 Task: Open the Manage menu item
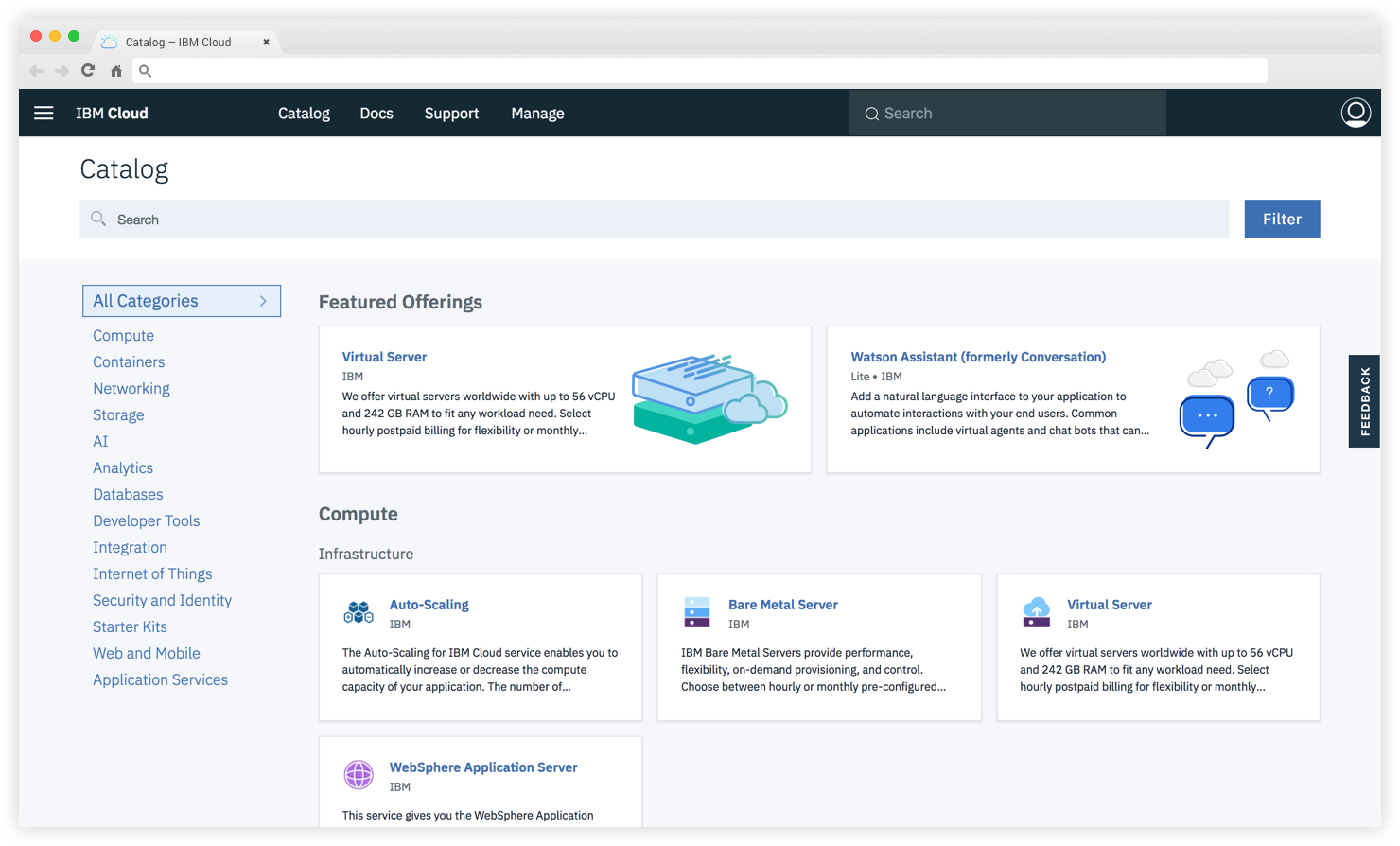click(537, 114)
